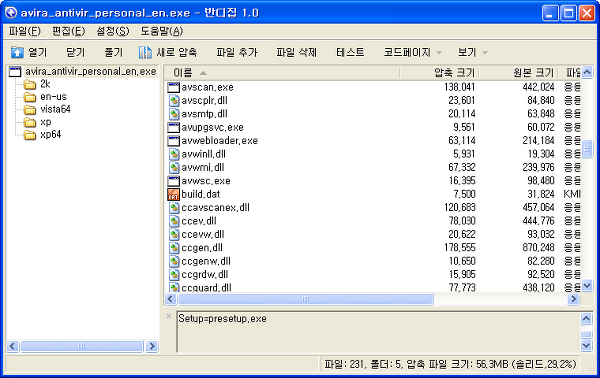Click compressed size 7,500 of build.dat

coord(464,194)
